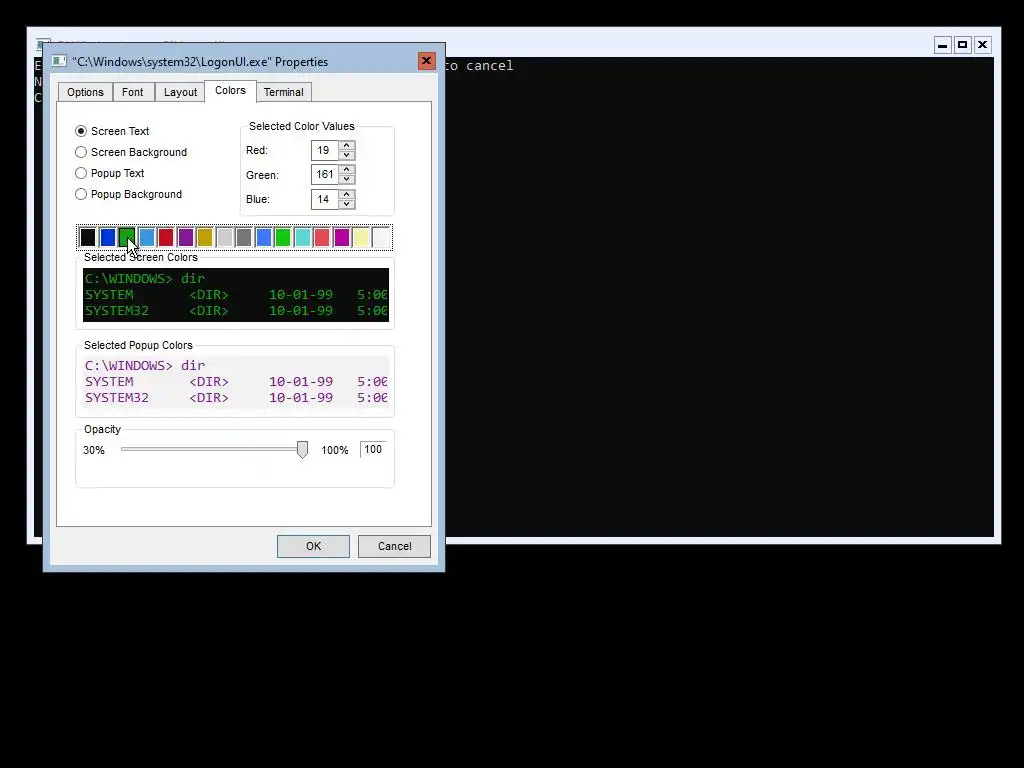Image resolution: width=1024 pixels, height=768 pixels.
Task: Increase the Blue value with up arrow
Action: pos(347,194)
